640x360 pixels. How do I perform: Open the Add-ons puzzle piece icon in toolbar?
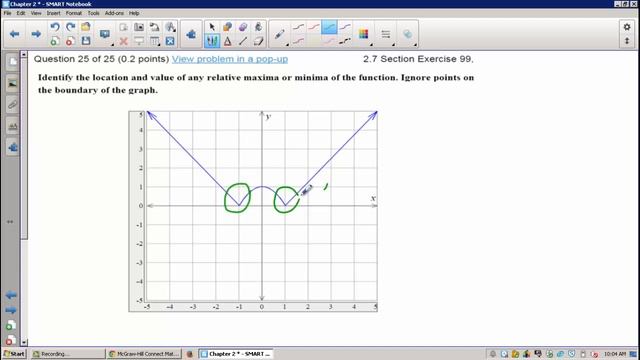tap(191, 34)
